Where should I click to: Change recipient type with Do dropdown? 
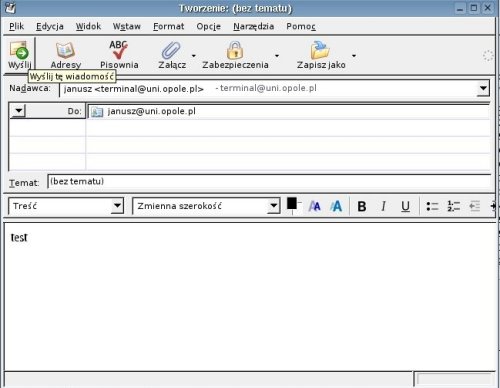point(19,111)
